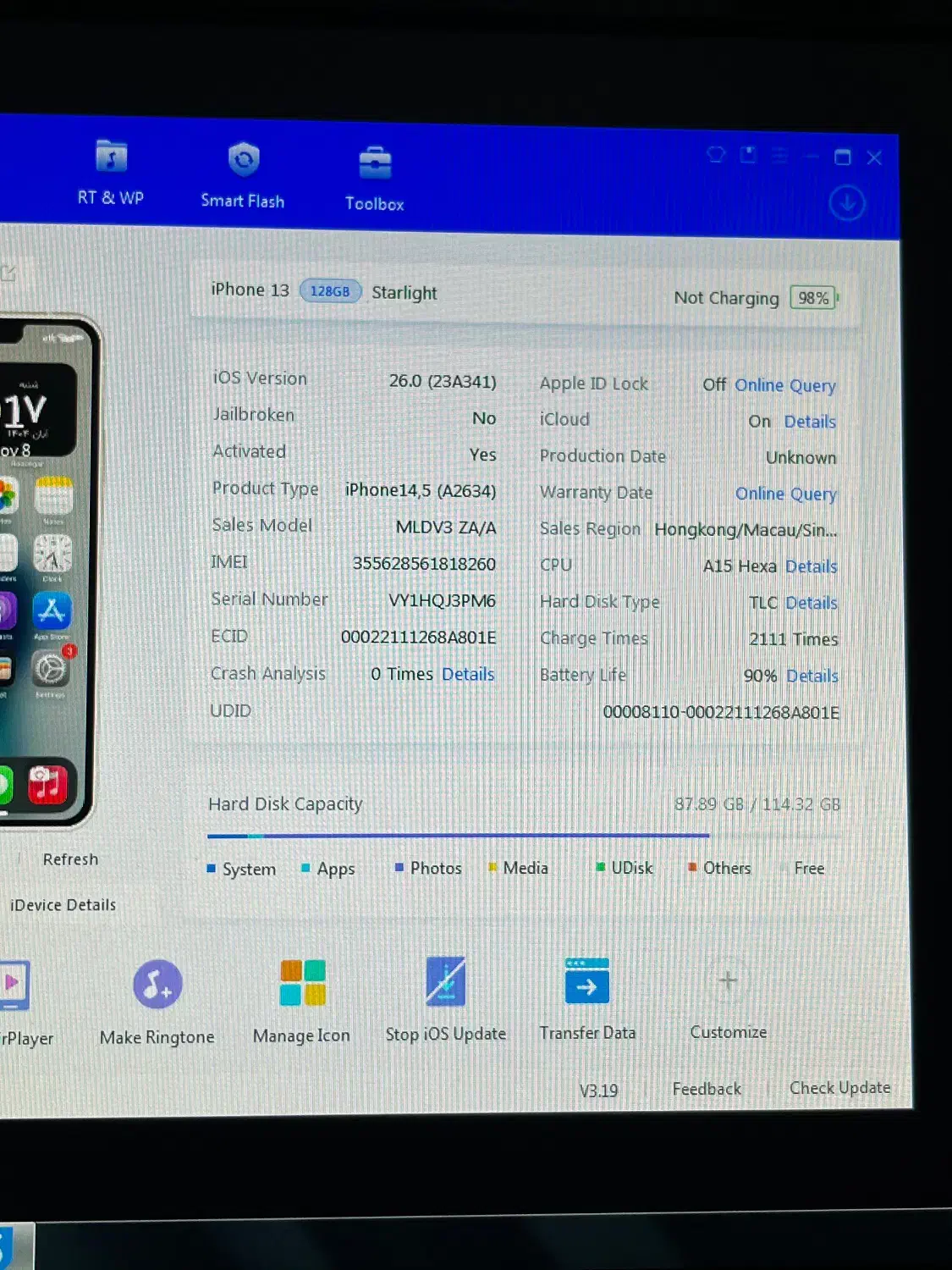
Task: Click the Photos legend color swatch
Action: click(399, 867)
